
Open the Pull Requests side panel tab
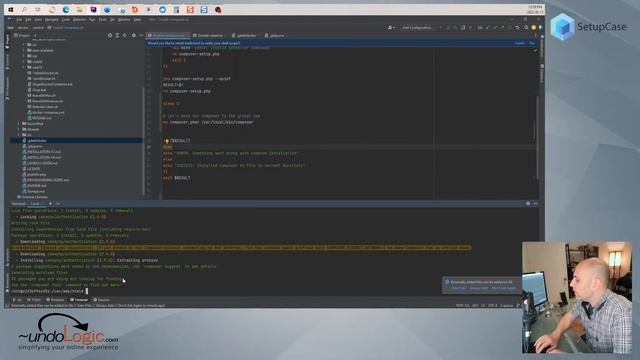pyautogui.click(x=7, y=88)
